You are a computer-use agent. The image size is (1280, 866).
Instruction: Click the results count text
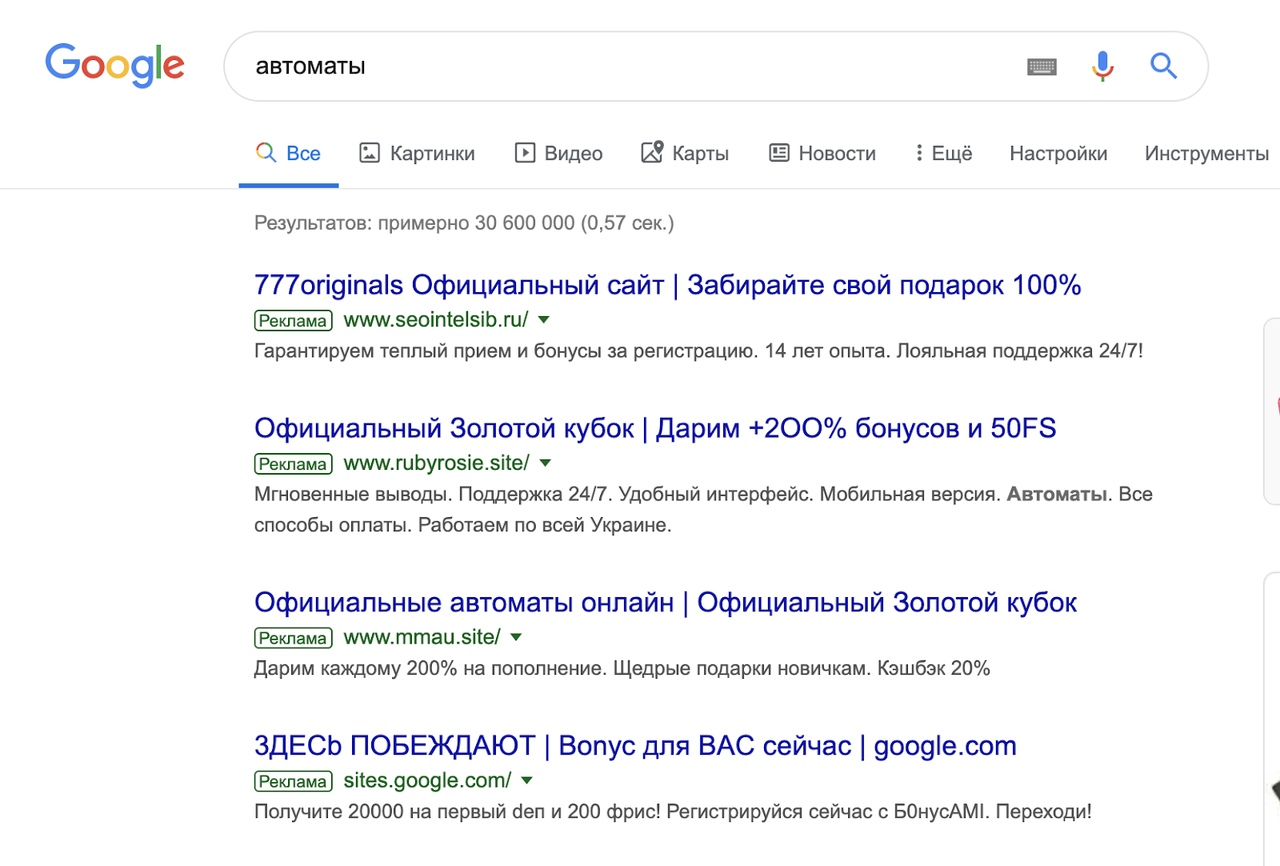tap(464, 223)
